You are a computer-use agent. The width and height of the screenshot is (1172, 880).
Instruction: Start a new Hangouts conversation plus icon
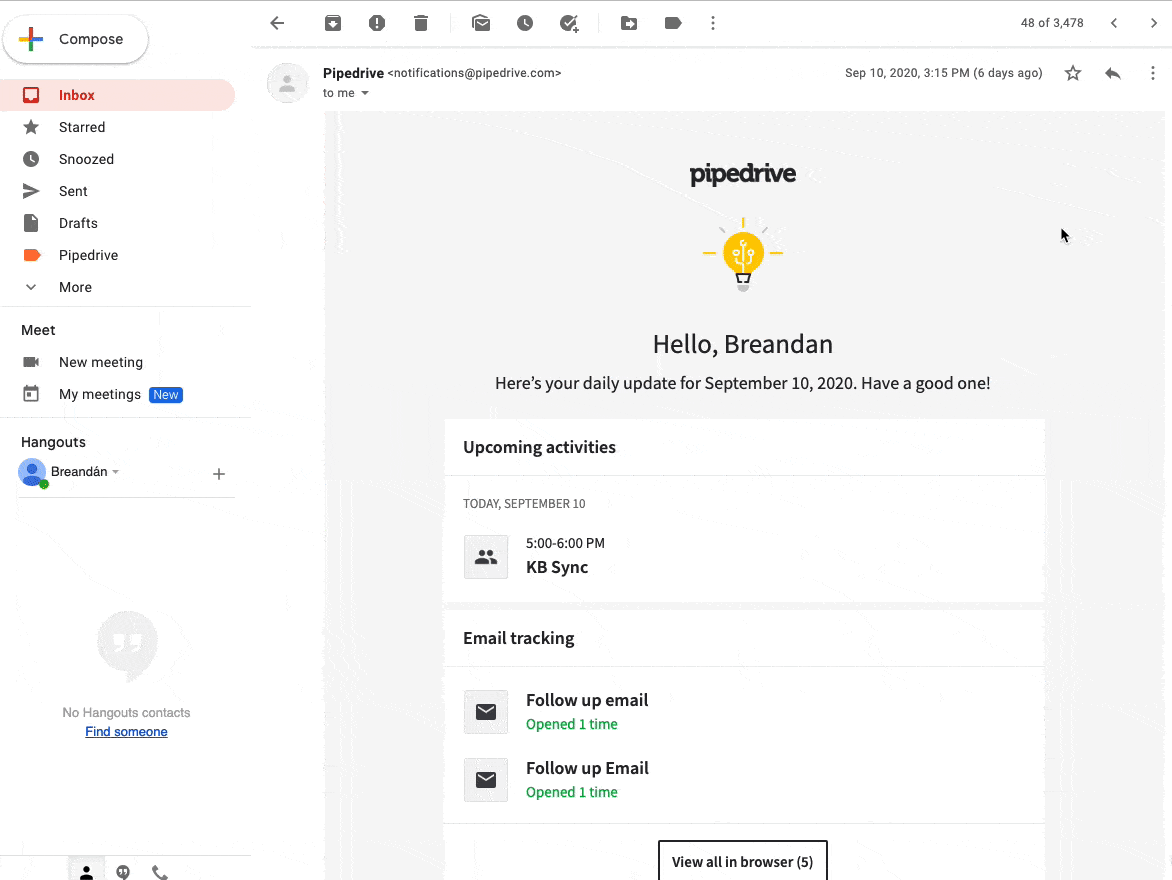click(x=219, y=474)
